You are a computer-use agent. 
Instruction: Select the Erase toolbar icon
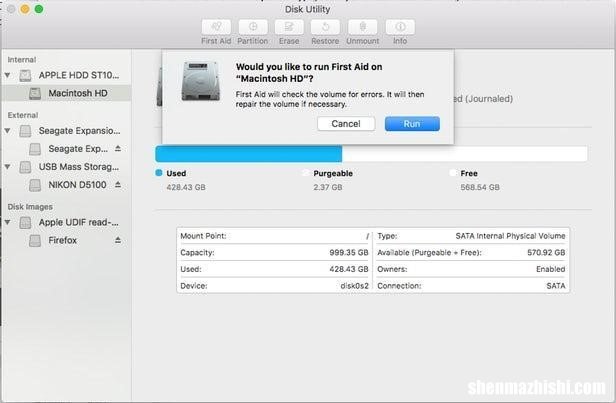[x=288, y=27]
